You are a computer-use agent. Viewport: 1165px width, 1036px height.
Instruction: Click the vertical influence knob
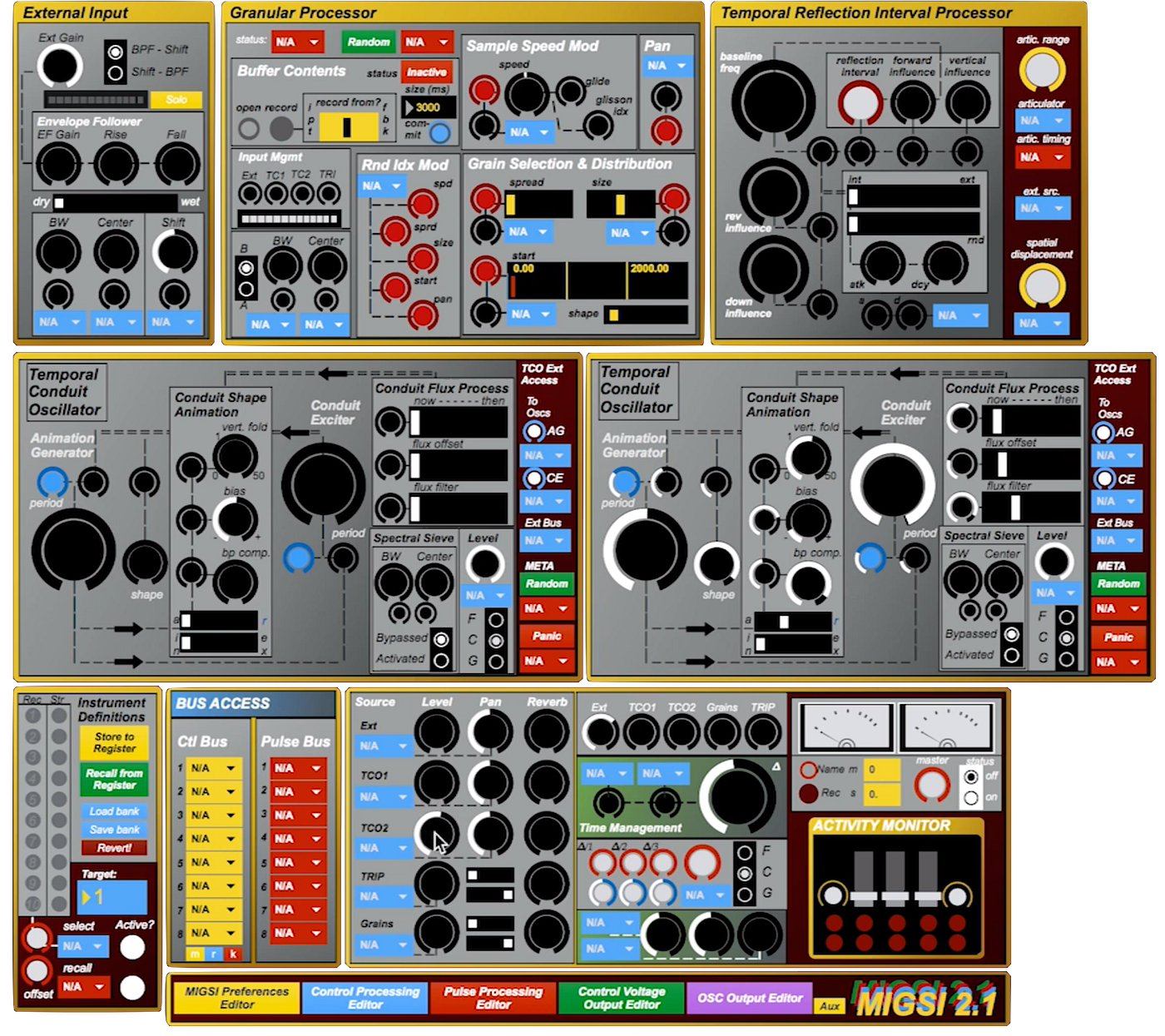(x=967, y=104)
